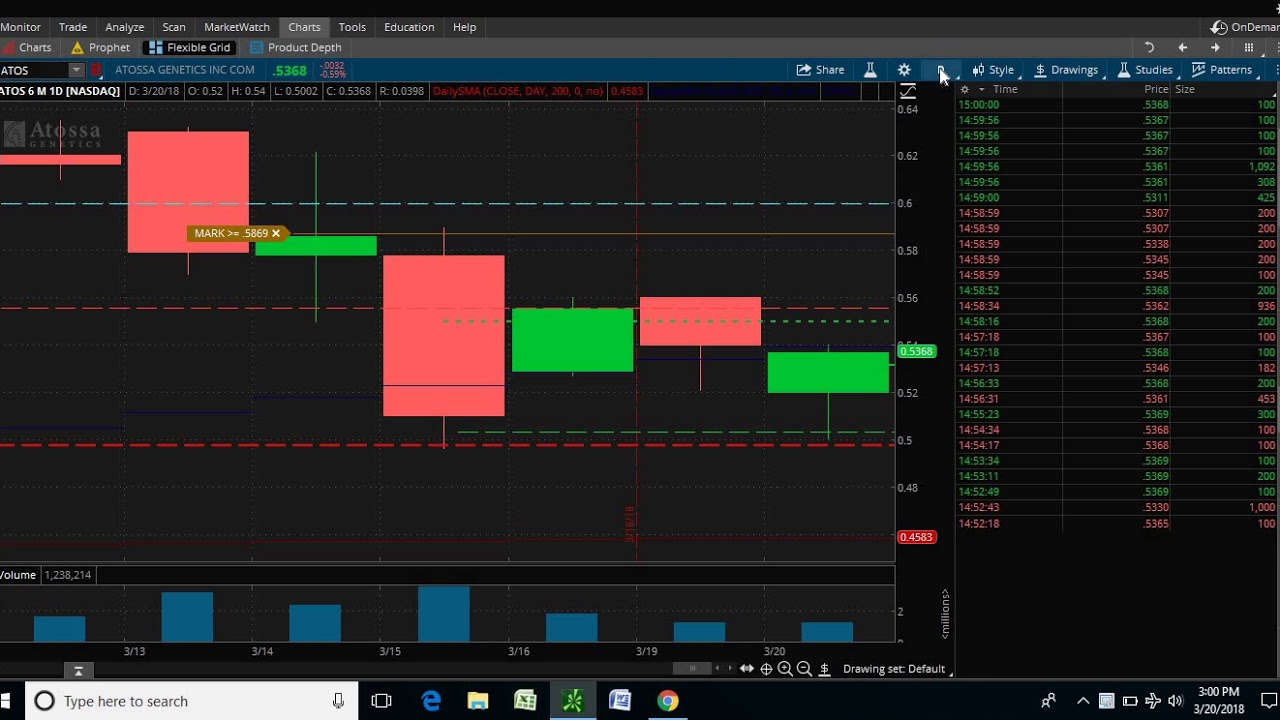
Task: Expand the ATOS symbol selector dropdown
Action: pyautogui.click(x=76, y=70)
